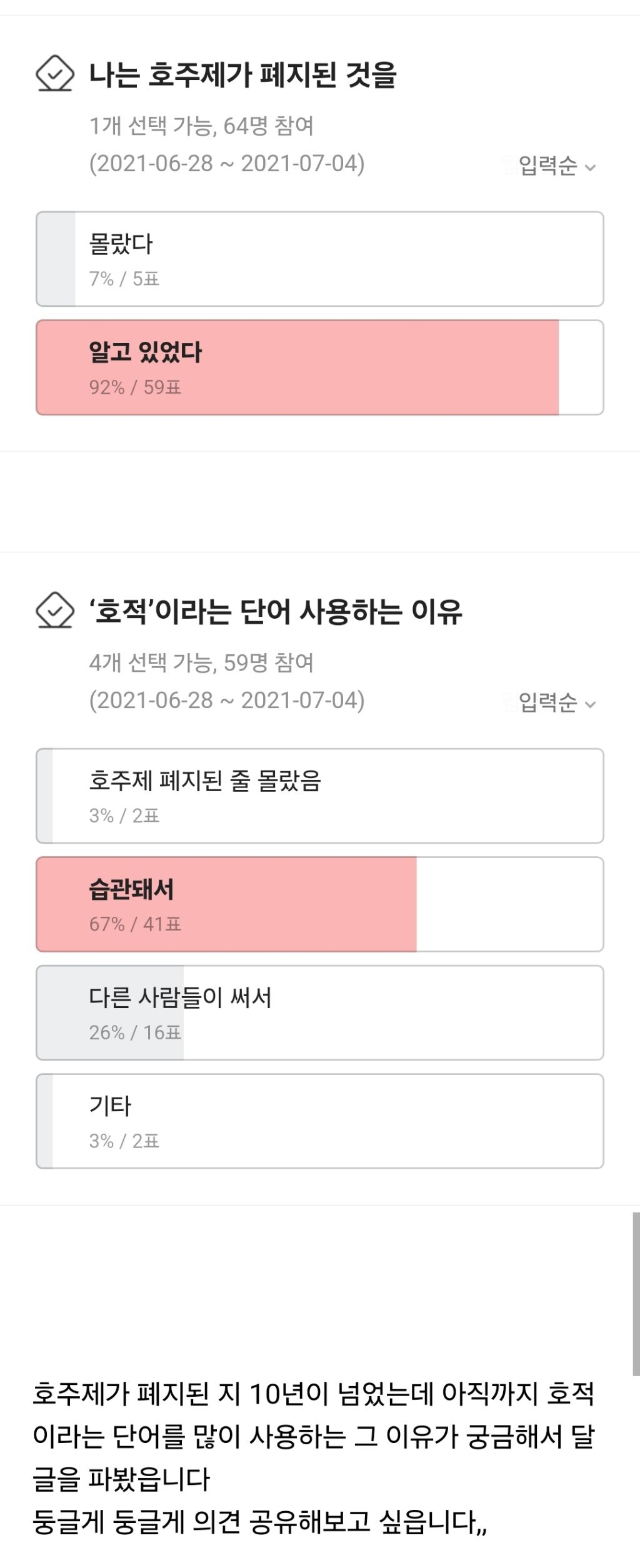The image size is (640, 1568).
Task: Click the poll title 나는 호주제가 폐지된 것을
Action: pos(242,75)
